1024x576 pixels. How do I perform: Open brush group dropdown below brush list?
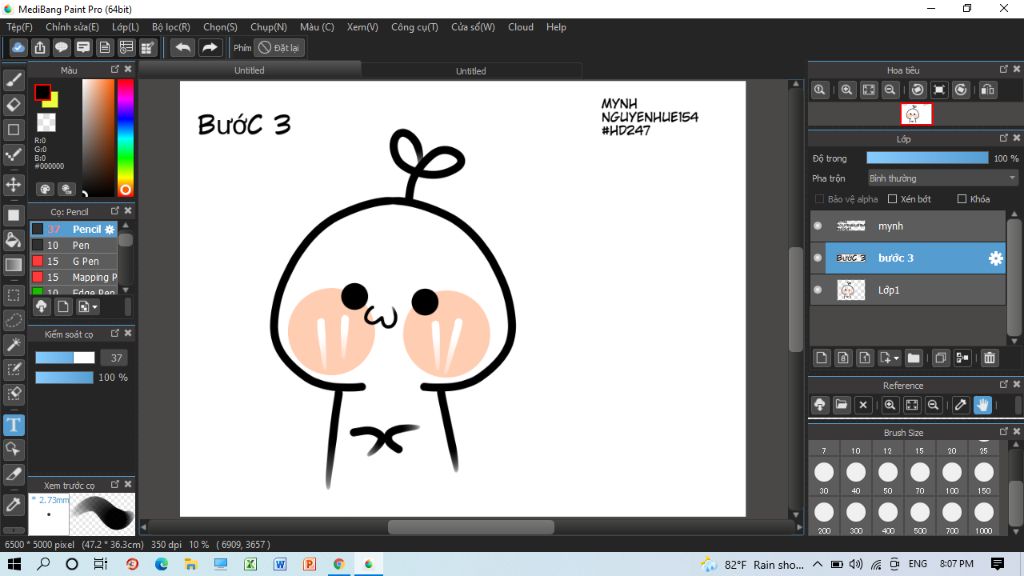[88, 306]
